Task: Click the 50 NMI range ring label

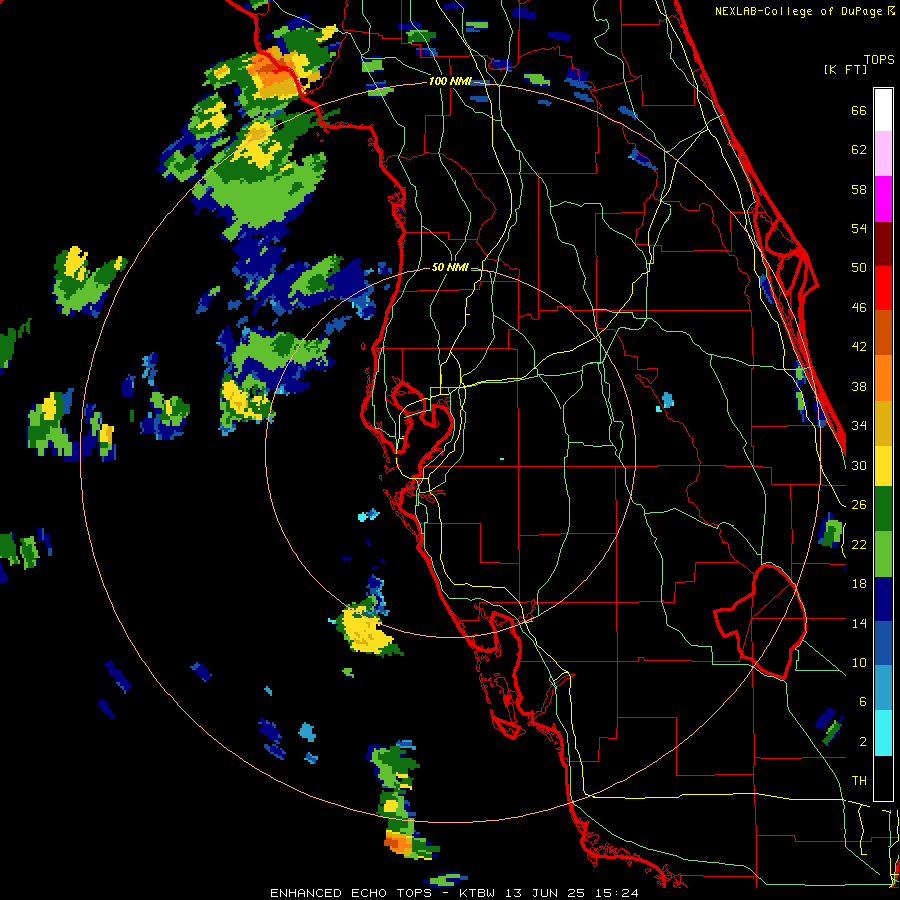Action: pos(450,267)
